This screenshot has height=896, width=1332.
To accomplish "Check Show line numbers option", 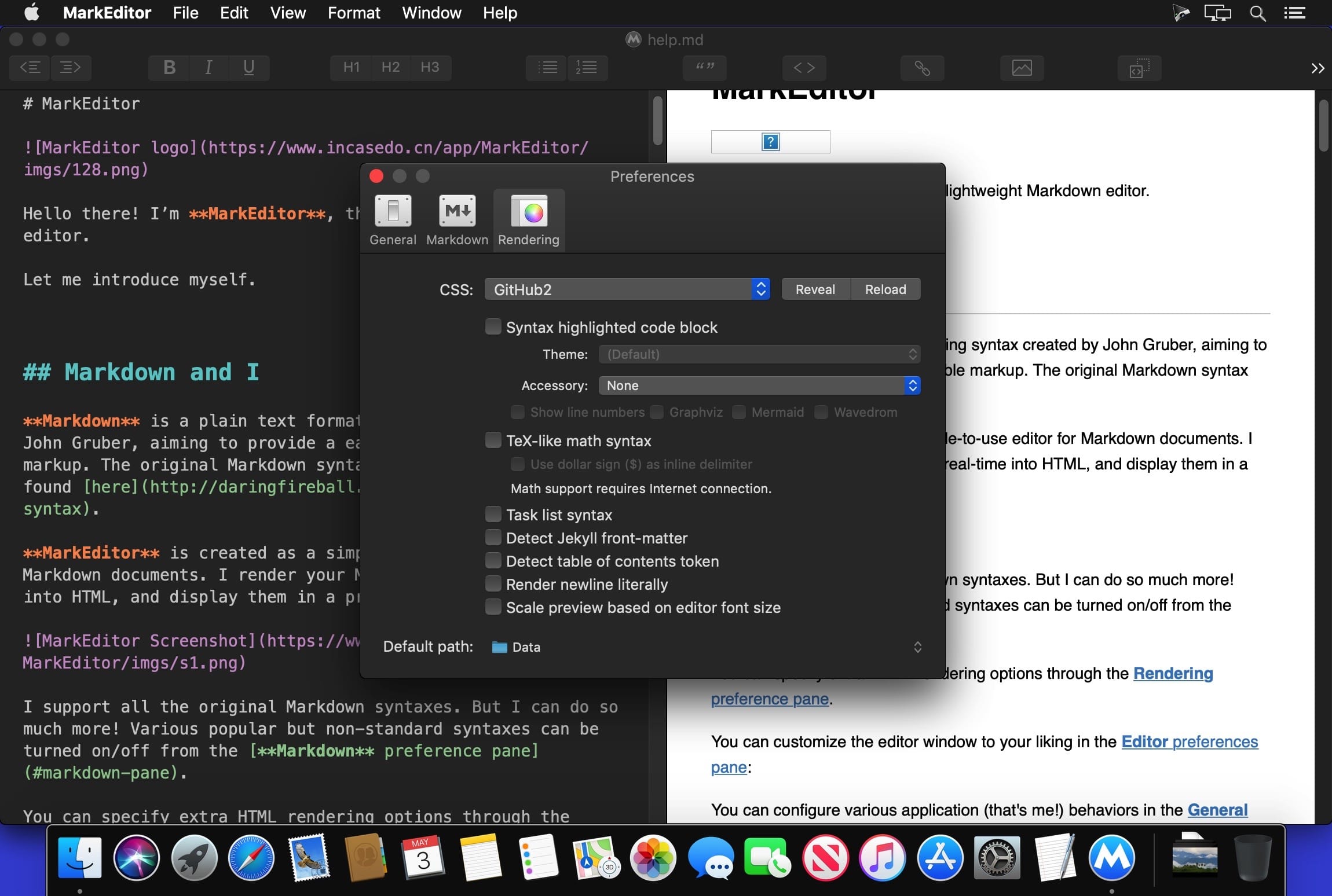I will tap(517, 412).
